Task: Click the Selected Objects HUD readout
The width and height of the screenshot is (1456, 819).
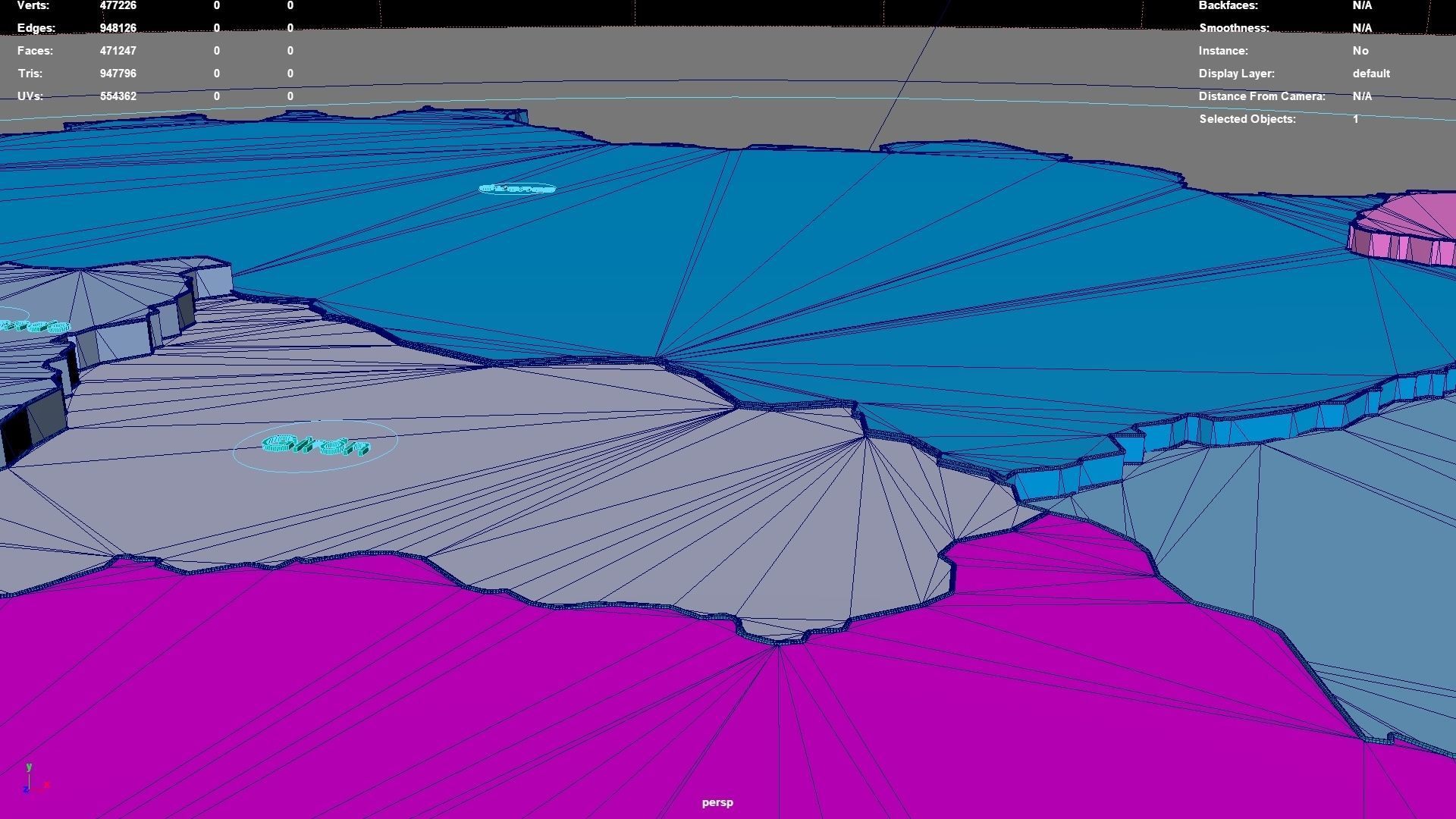Action: click(1247, 119)
